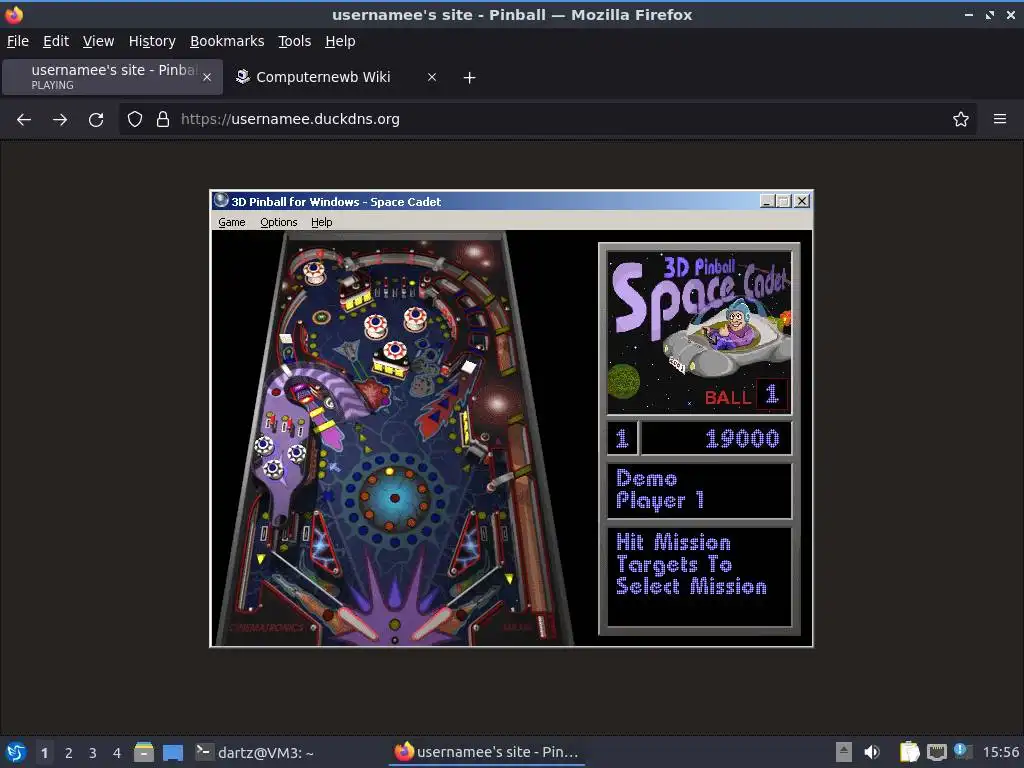Click the 15:56 taskbar clock
This screenshot has width=1024, height=768.
pyautogui.click(x=1000, y=752)
